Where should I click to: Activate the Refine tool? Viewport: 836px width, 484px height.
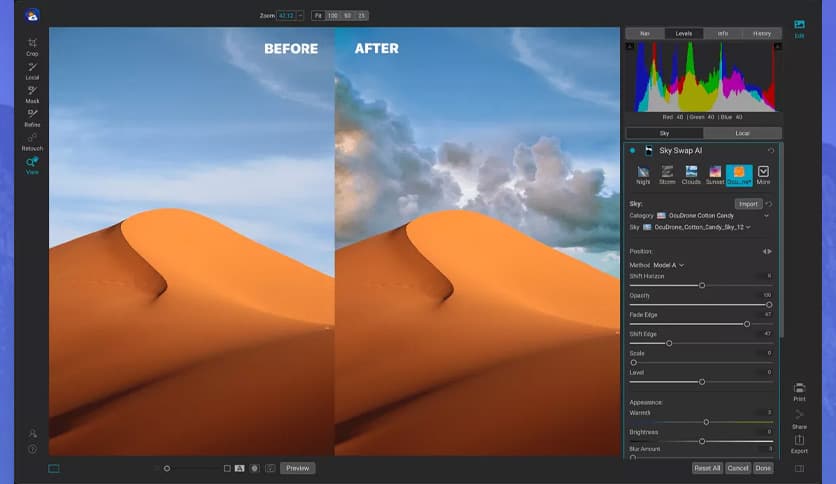(x=32, y=117)
